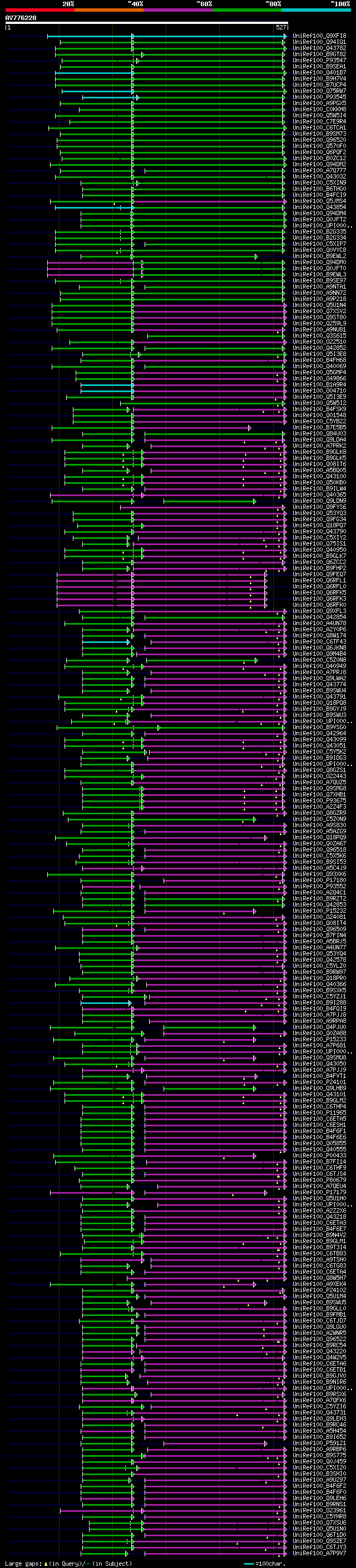Viewport: 356px width, 1568px height.
Task: Open the UniRef100_C0KKH8 entry
Action: tap(319, 109)
